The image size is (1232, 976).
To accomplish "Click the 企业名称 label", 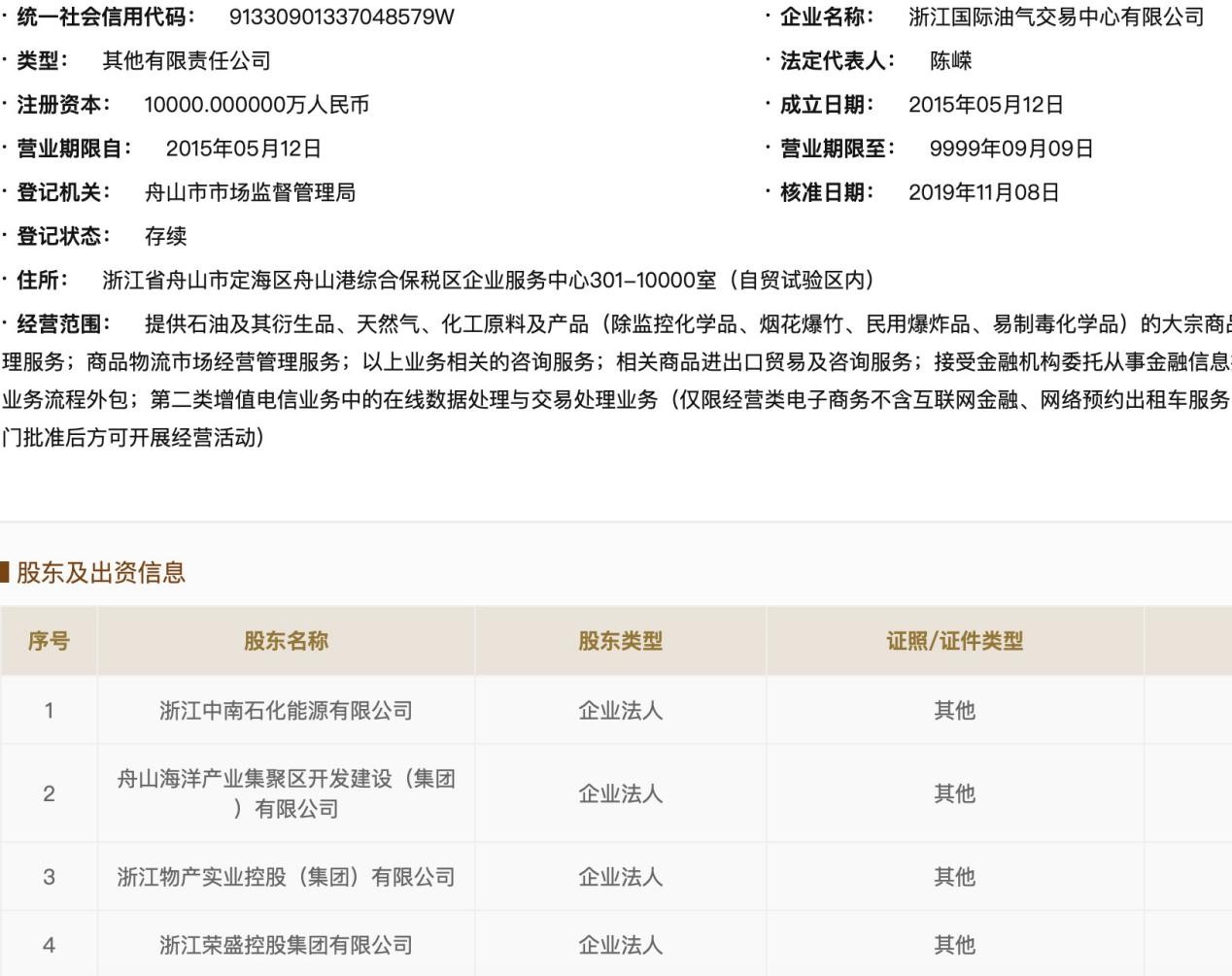I will coord(826,17).
